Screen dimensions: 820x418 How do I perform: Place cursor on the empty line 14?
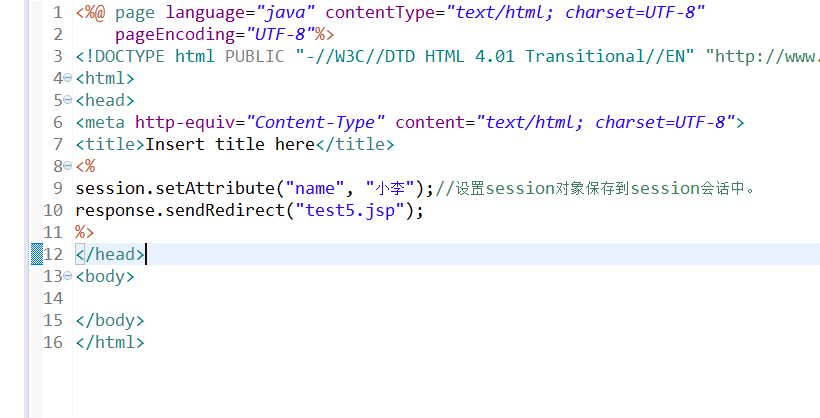[446, 298]
